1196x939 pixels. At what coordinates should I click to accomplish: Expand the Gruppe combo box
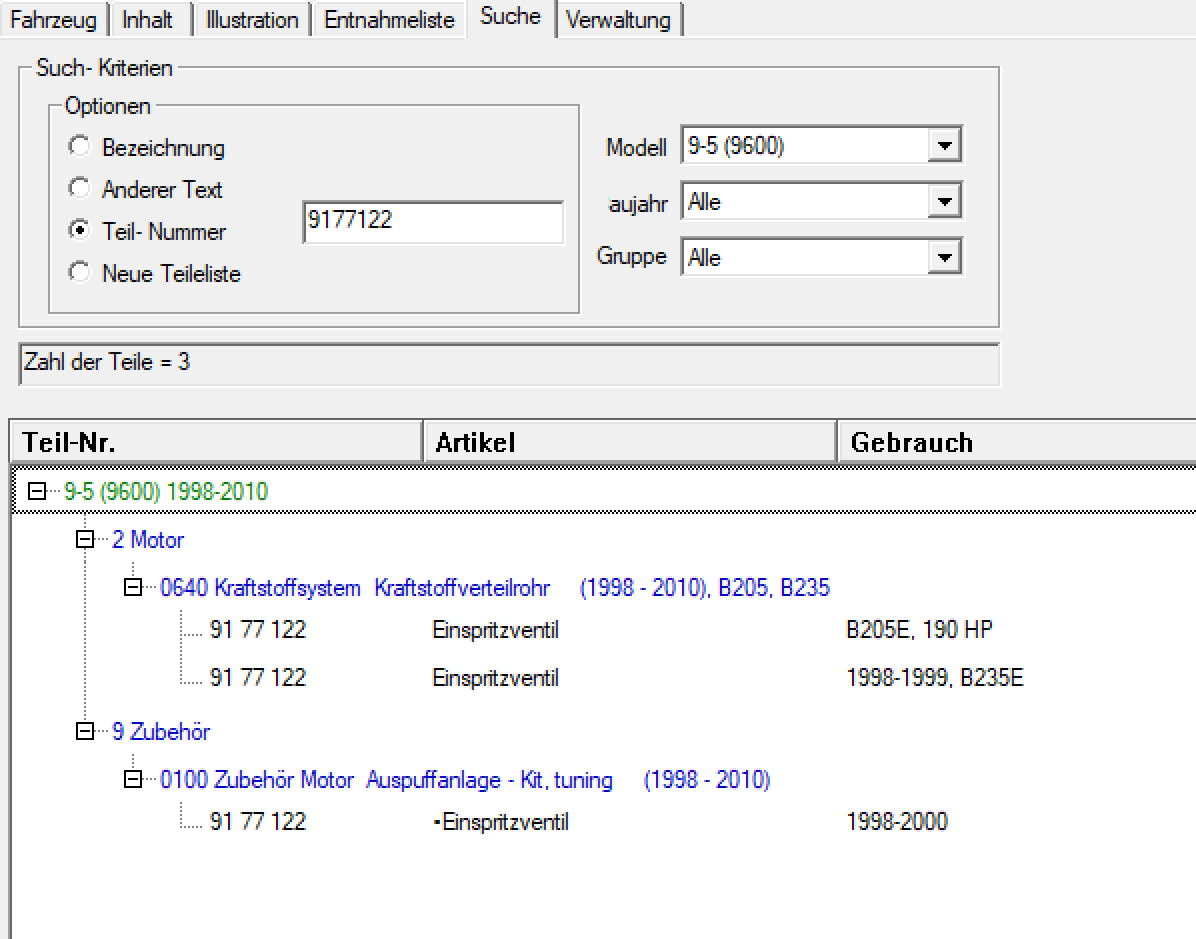[x=944, y=257]
